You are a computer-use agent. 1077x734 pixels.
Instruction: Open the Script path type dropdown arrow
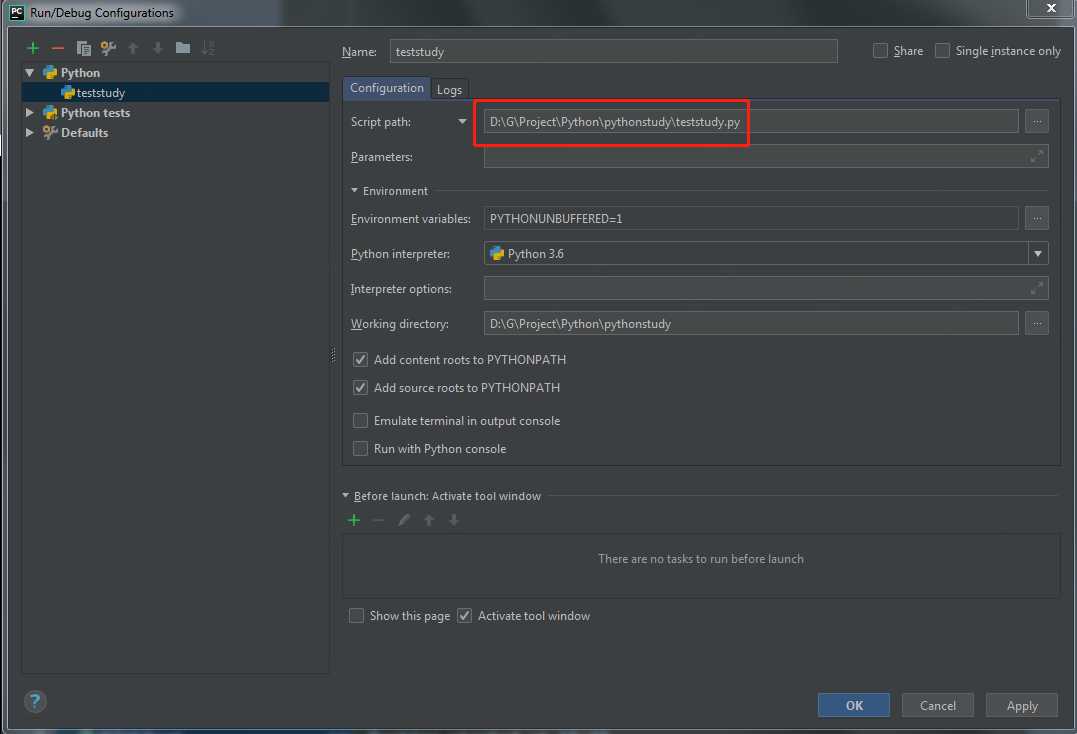pos(462,122)
